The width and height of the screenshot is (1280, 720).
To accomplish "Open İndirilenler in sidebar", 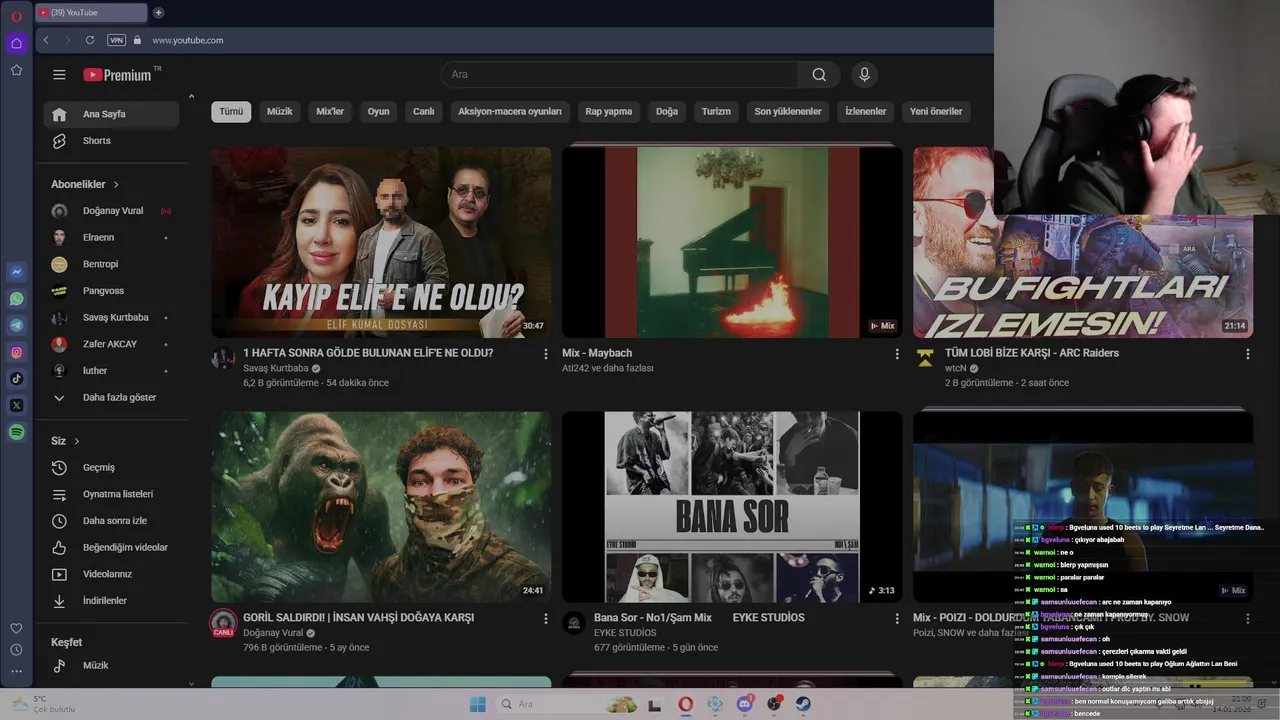I will 112,601.
